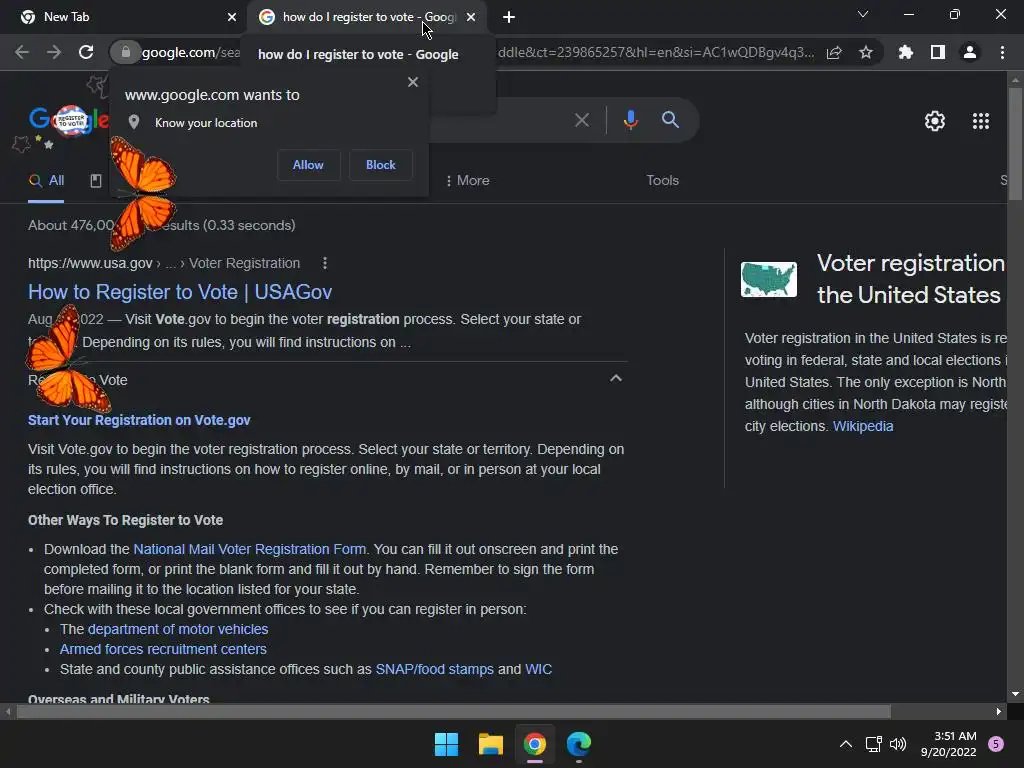
Task: Open the WIC link
Action: [538, 669]
